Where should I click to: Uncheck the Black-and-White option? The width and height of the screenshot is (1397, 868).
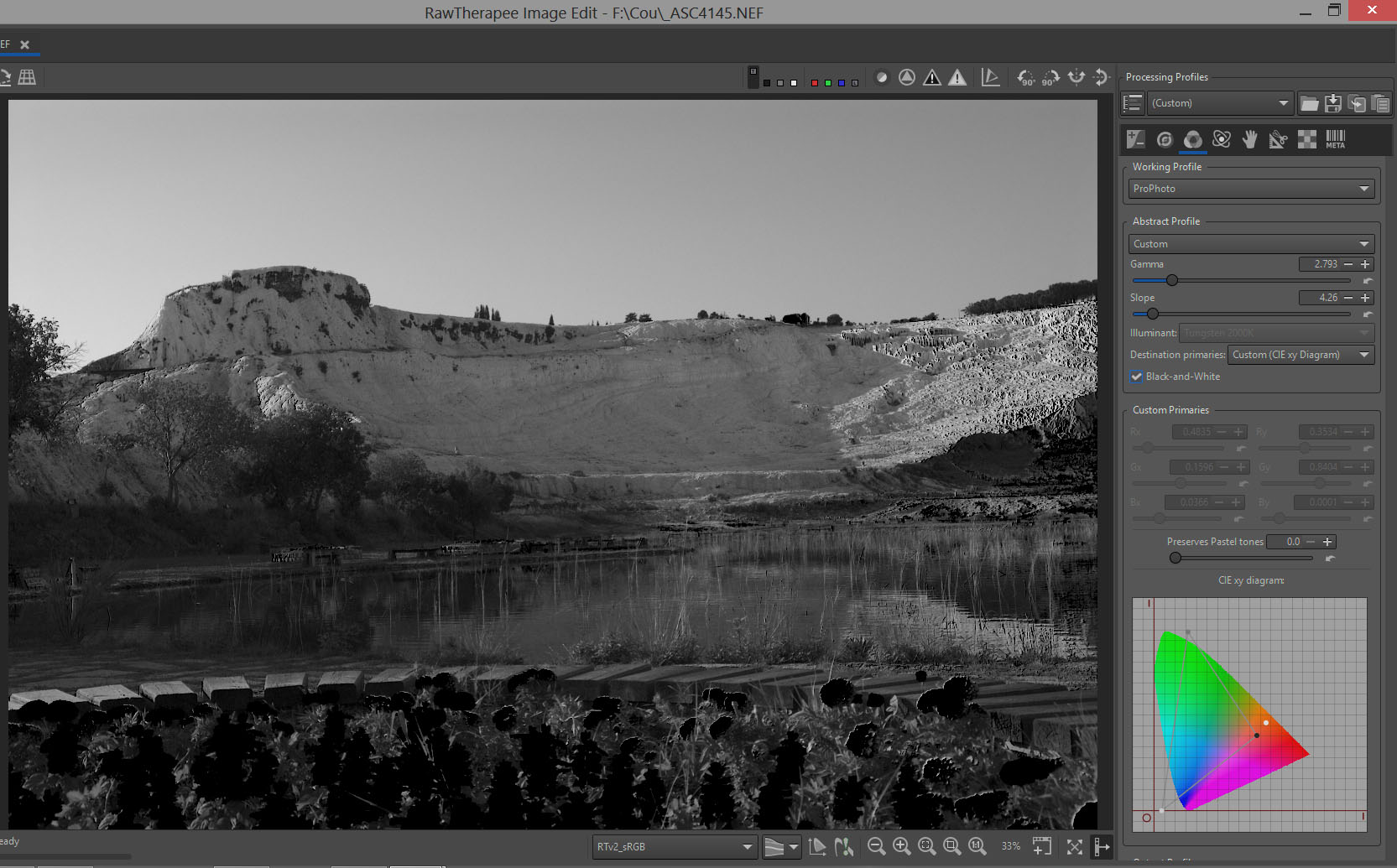tap(1136, 377)
